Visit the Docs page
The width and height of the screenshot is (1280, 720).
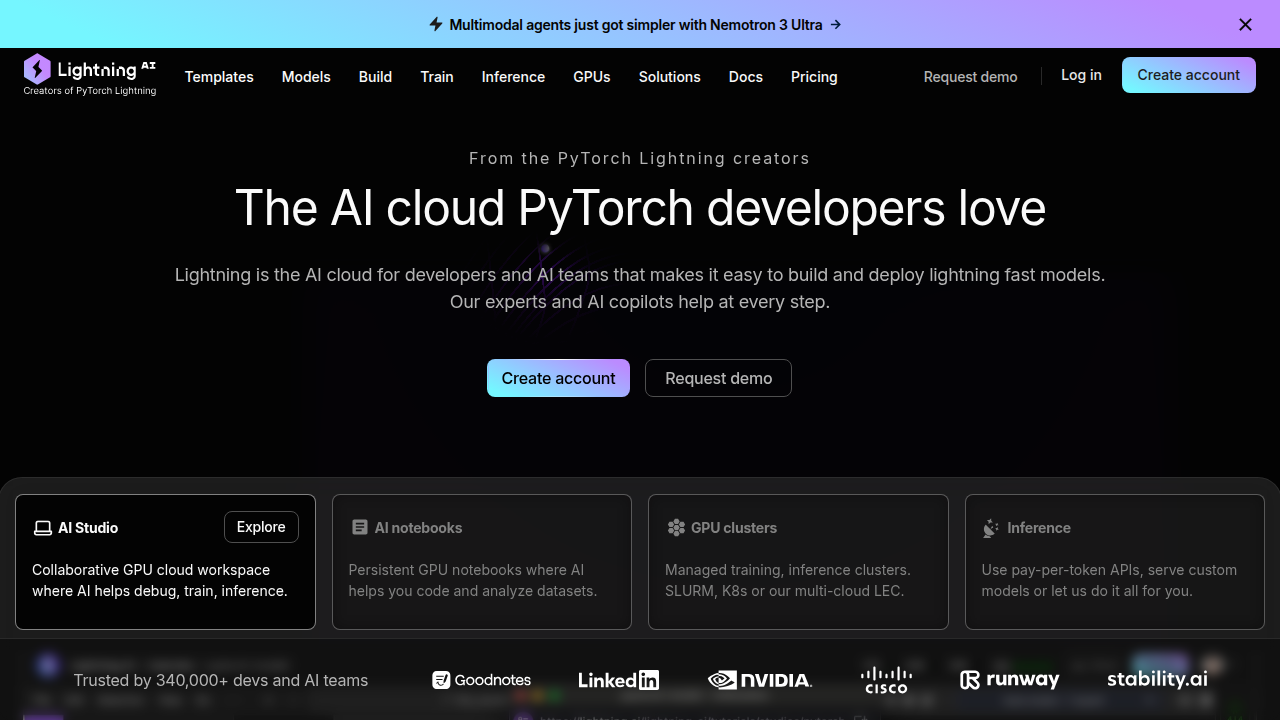click(x=746, y=77)
